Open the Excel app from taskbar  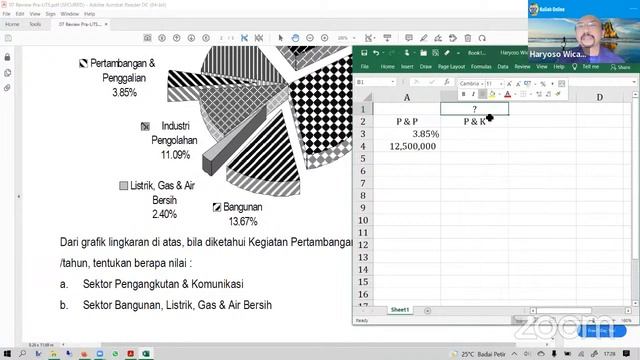tap(146, 353)
